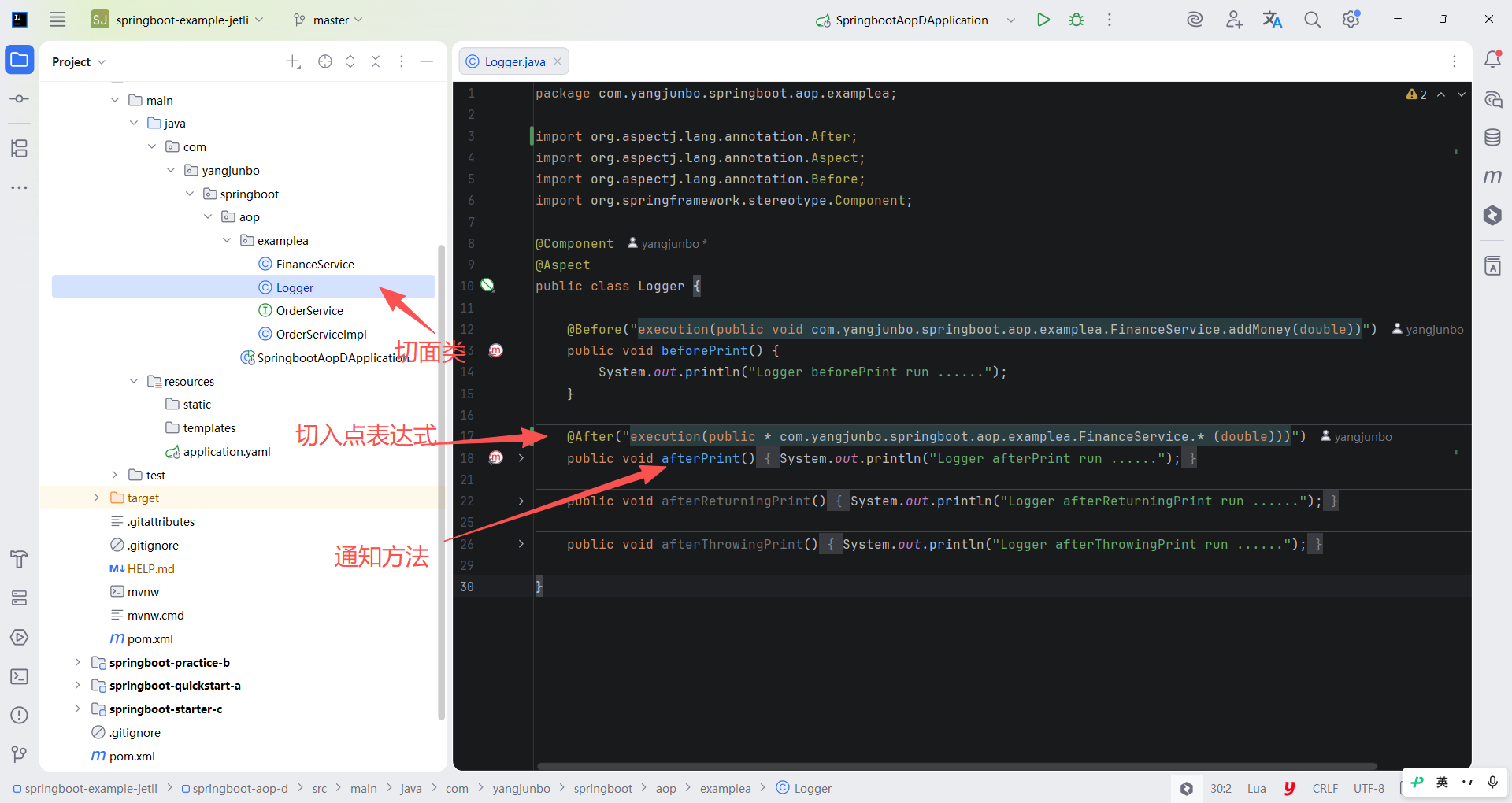
Task: Show more tool windows ellipsis
Action: pos(20,187)
